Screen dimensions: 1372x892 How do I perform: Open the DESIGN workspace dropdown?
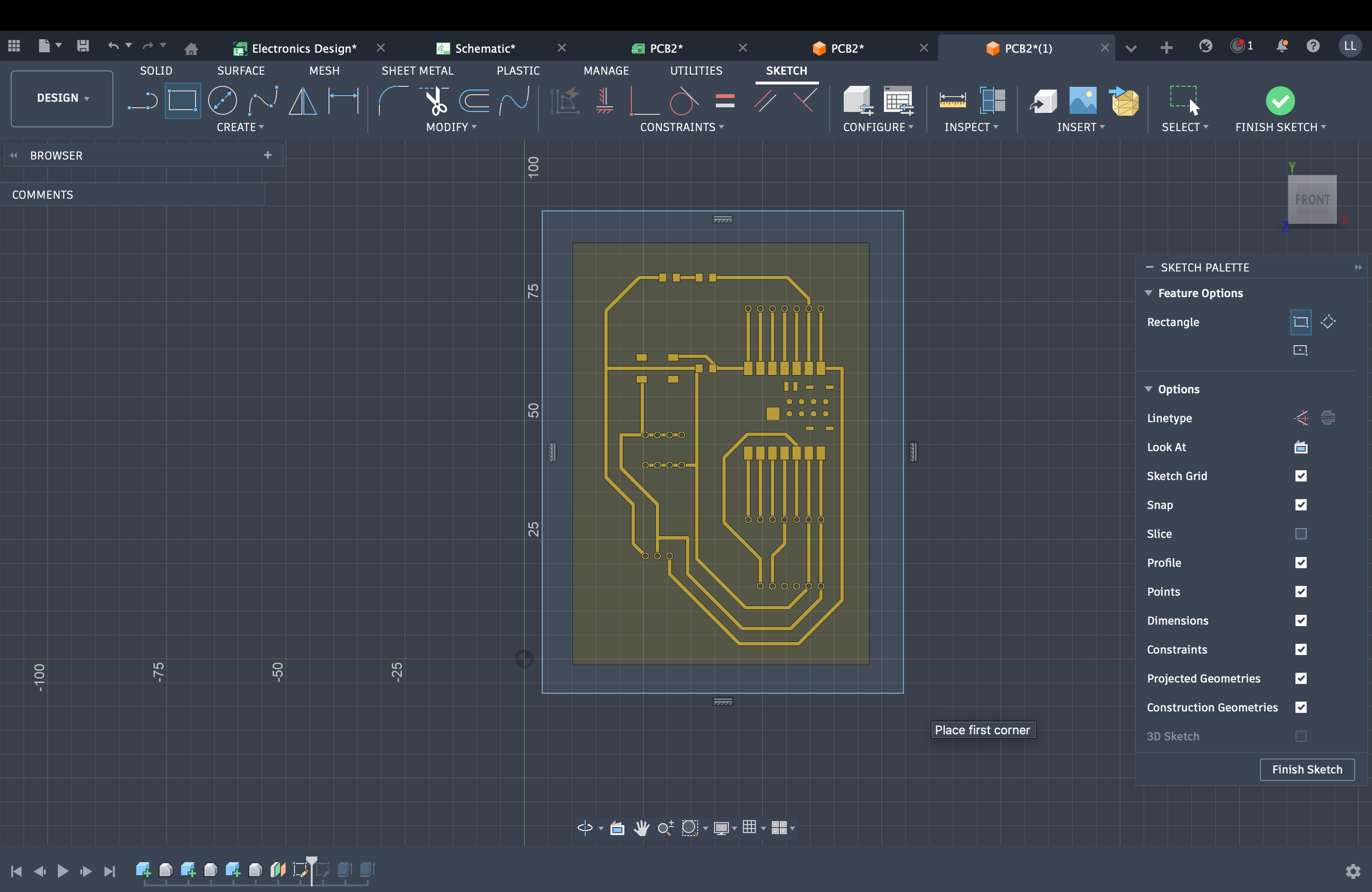pyautogui.click(x=61, y=98)
